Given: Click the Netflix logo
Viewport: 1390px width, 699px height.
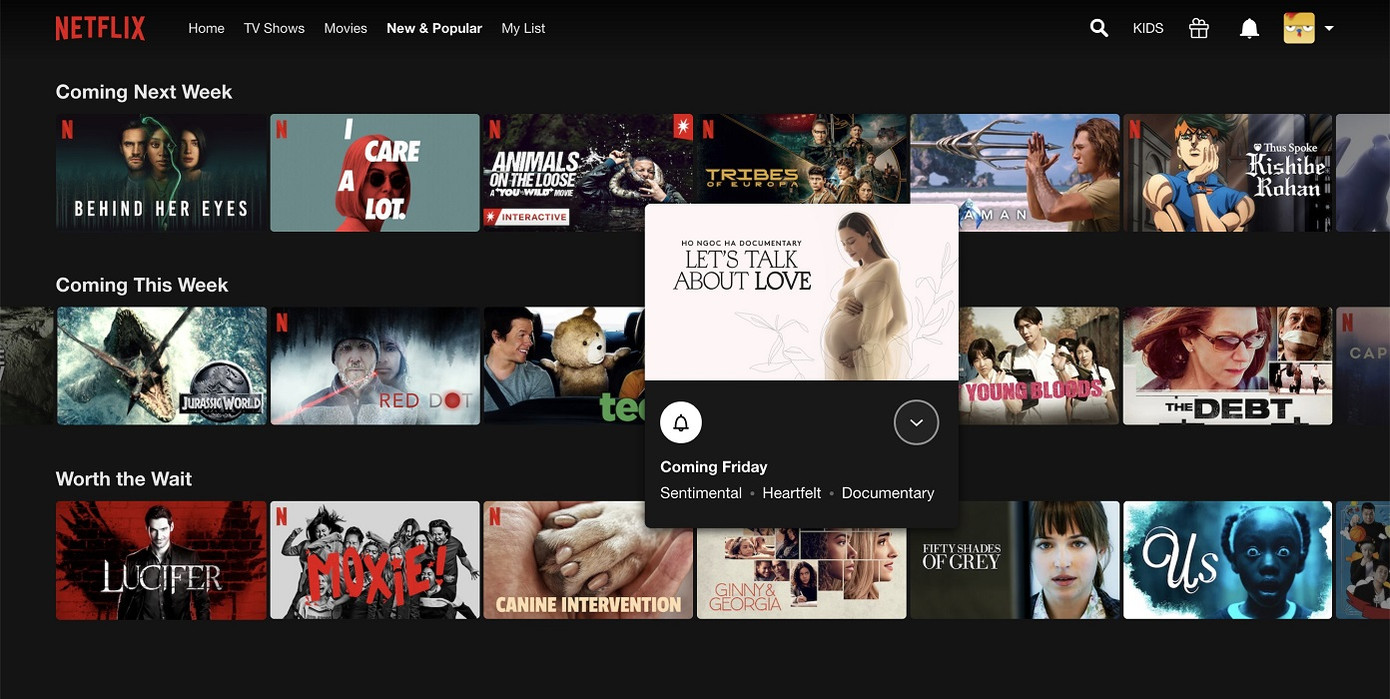Looking at the screenshot, I should pyautogui.click(x=100, y=28).
